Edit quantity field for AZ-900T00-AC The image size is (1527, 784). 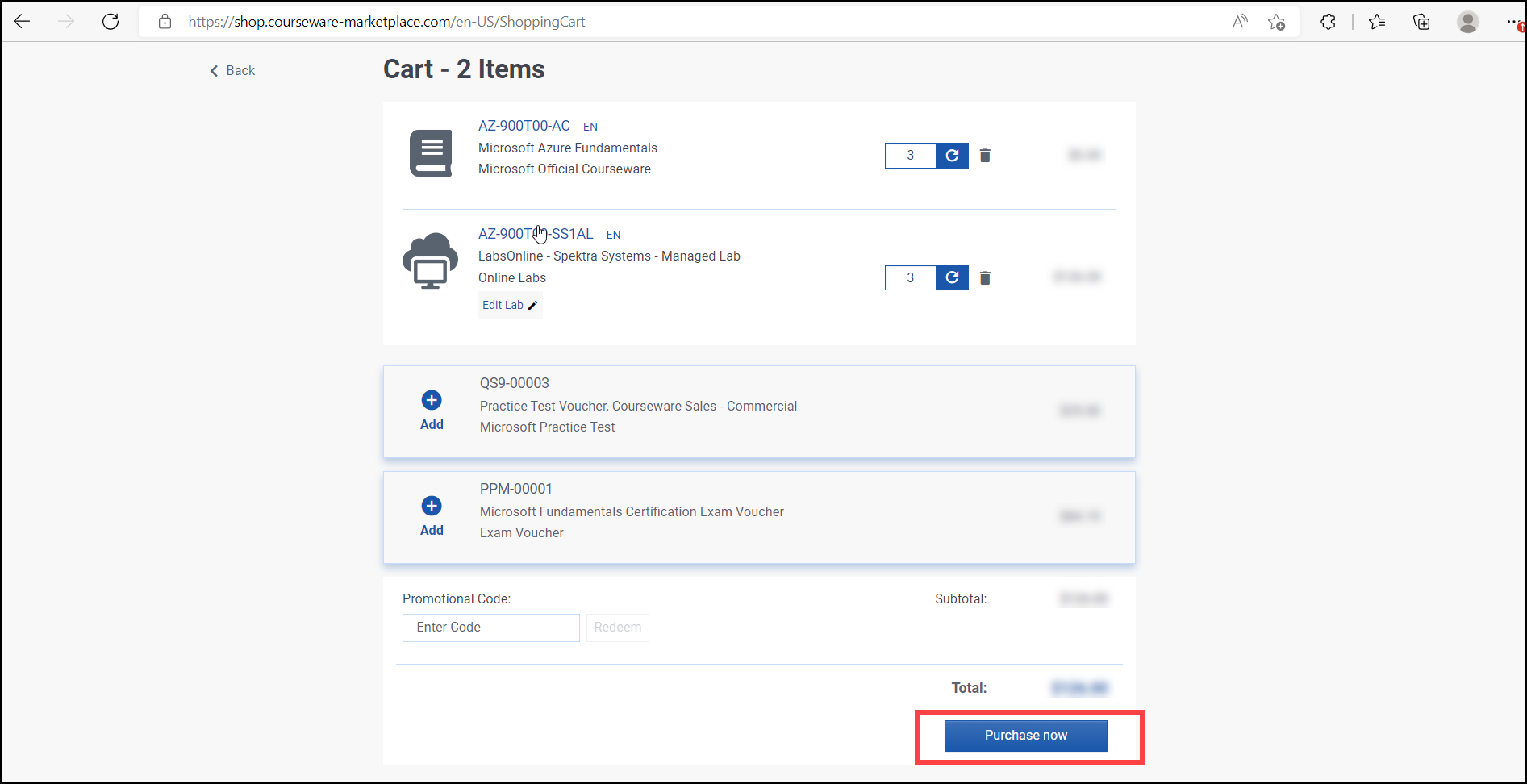click(x=910, y=156)
